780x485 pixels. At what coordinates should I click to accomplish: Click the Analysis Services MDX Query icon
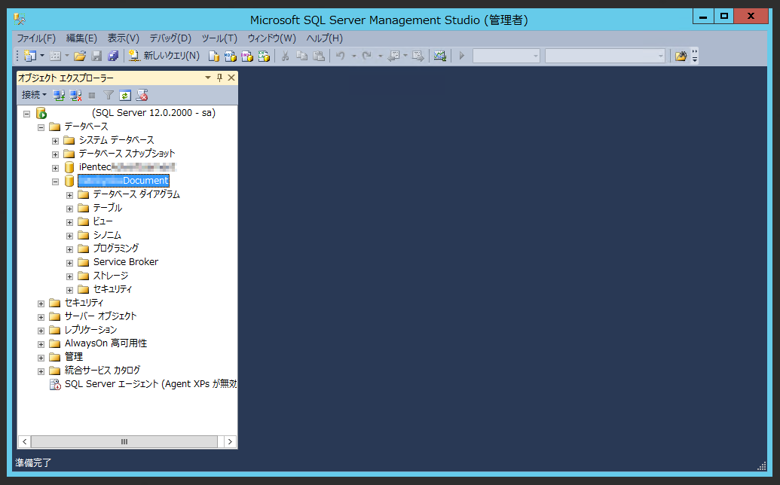coord(230,56)
